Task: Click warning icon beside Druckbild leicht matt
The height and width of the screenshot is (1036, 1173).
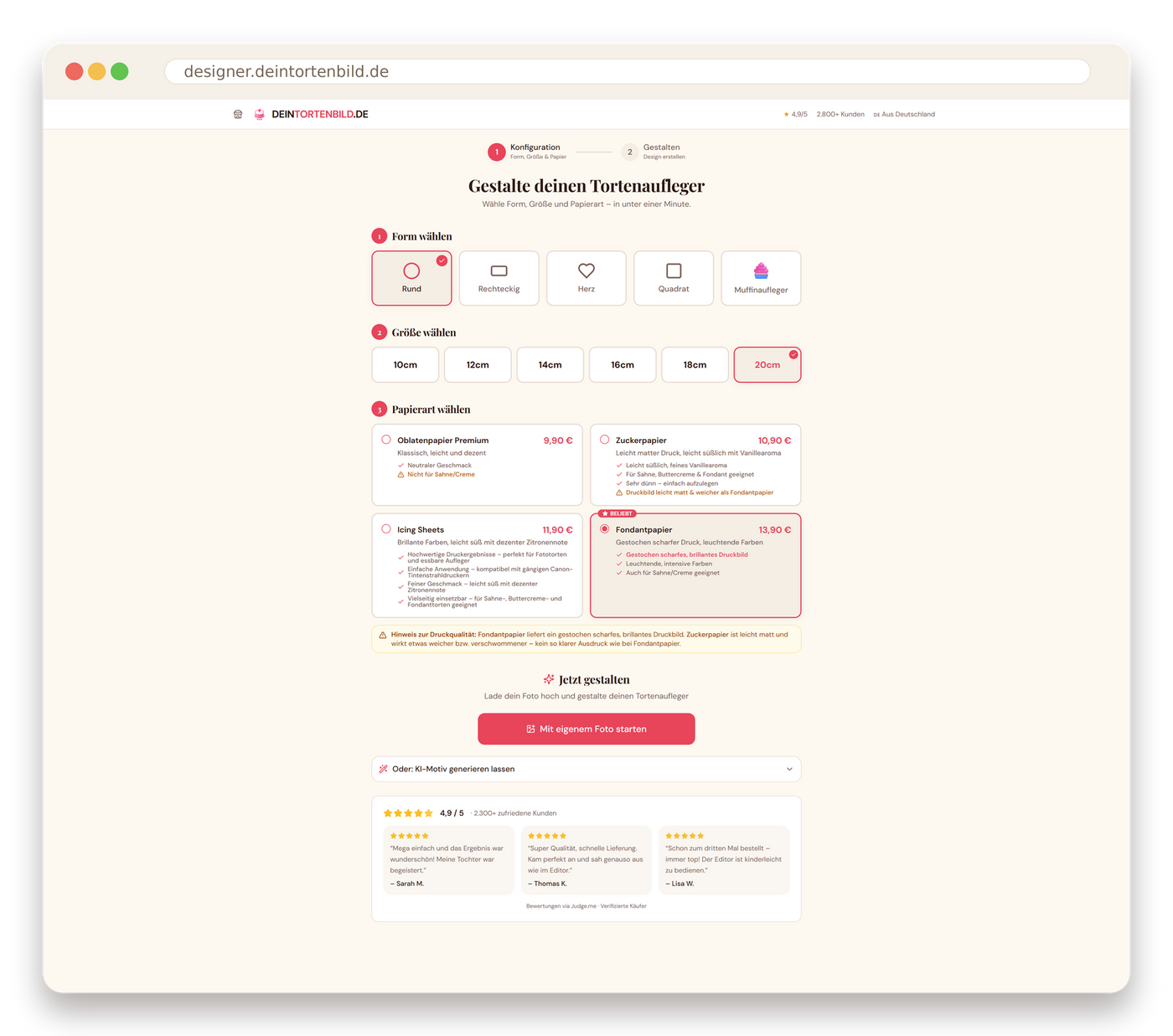Action: coord(619,492)
